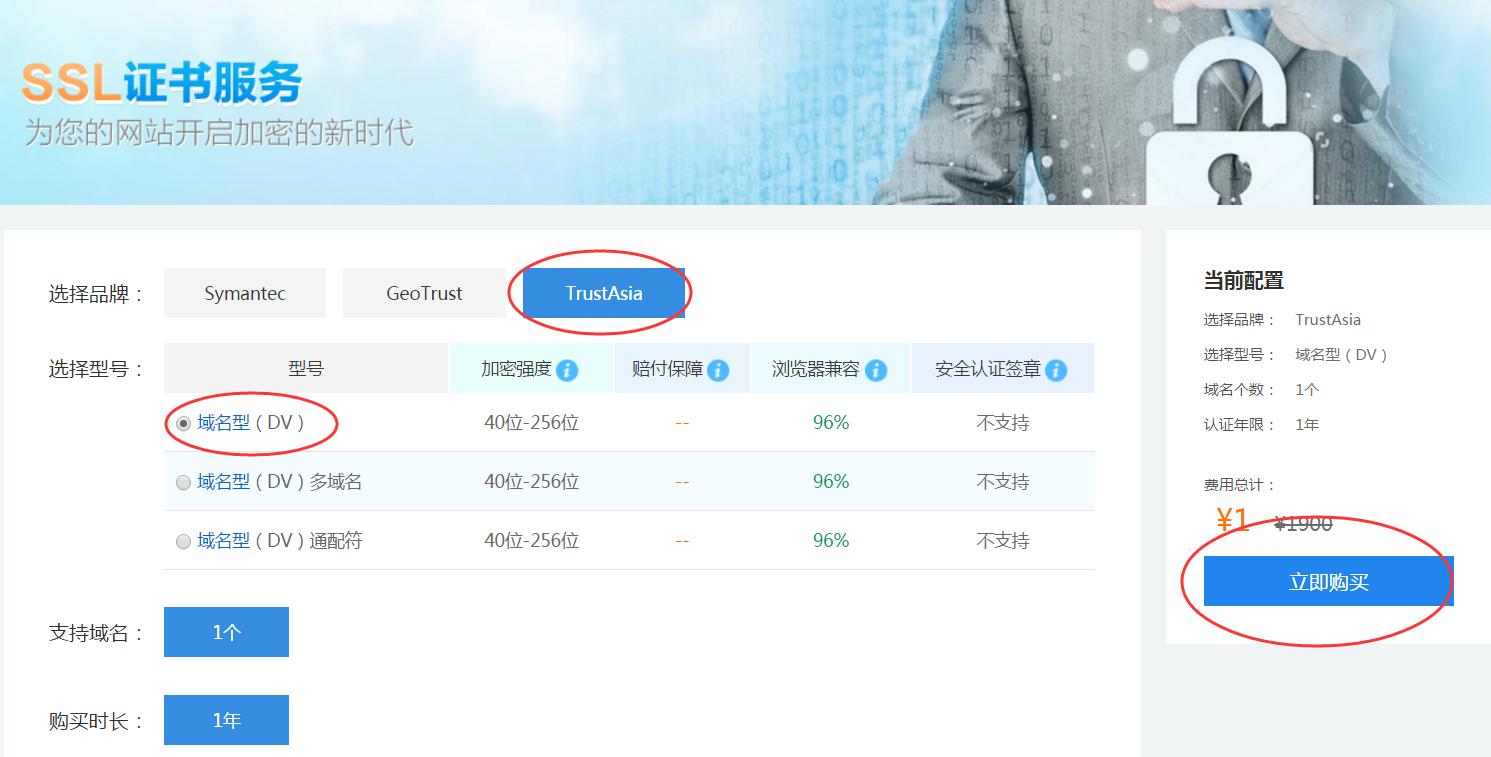Image resolution: width=1491 pixels, height=757 pixels.
Task: Open the 浏览器兼容 info tooltip icon
Action: pos(875,369)
